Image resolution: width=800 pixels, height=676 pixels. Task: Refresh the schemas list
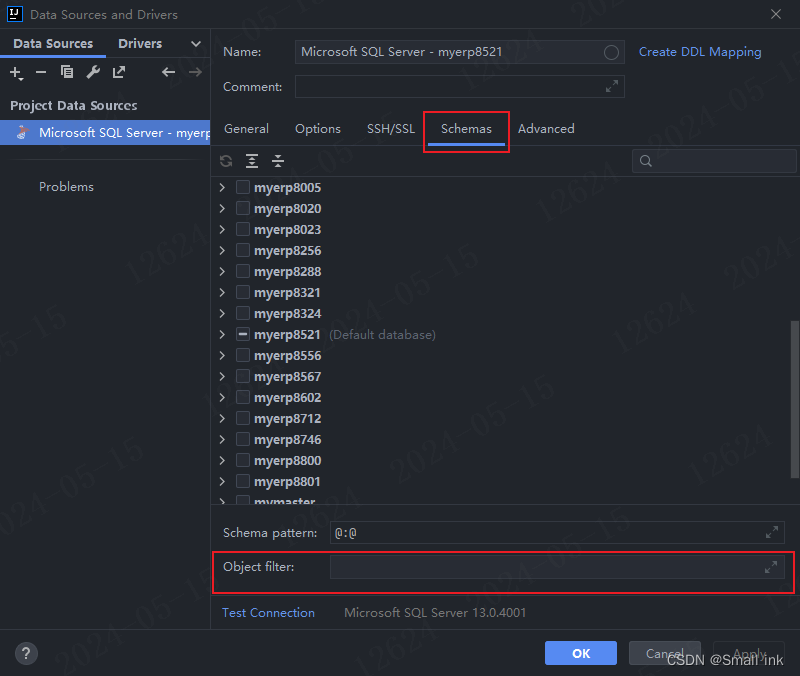(226, 161)
